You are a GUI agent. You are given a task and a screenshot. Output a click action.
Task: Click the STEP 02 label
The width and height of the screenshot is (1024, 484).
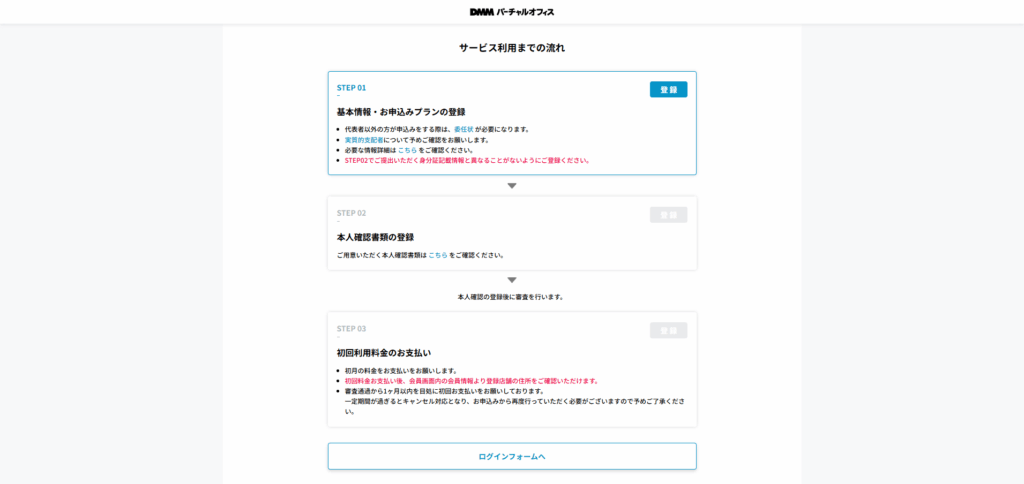coord(351,213)
